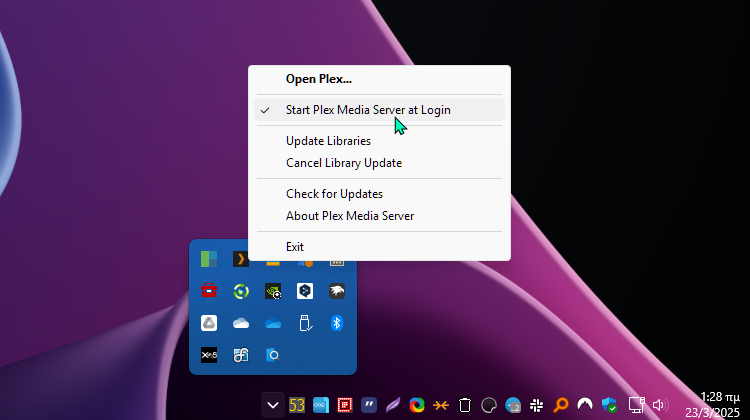Click the white OneDrive cloud icon

241,323
